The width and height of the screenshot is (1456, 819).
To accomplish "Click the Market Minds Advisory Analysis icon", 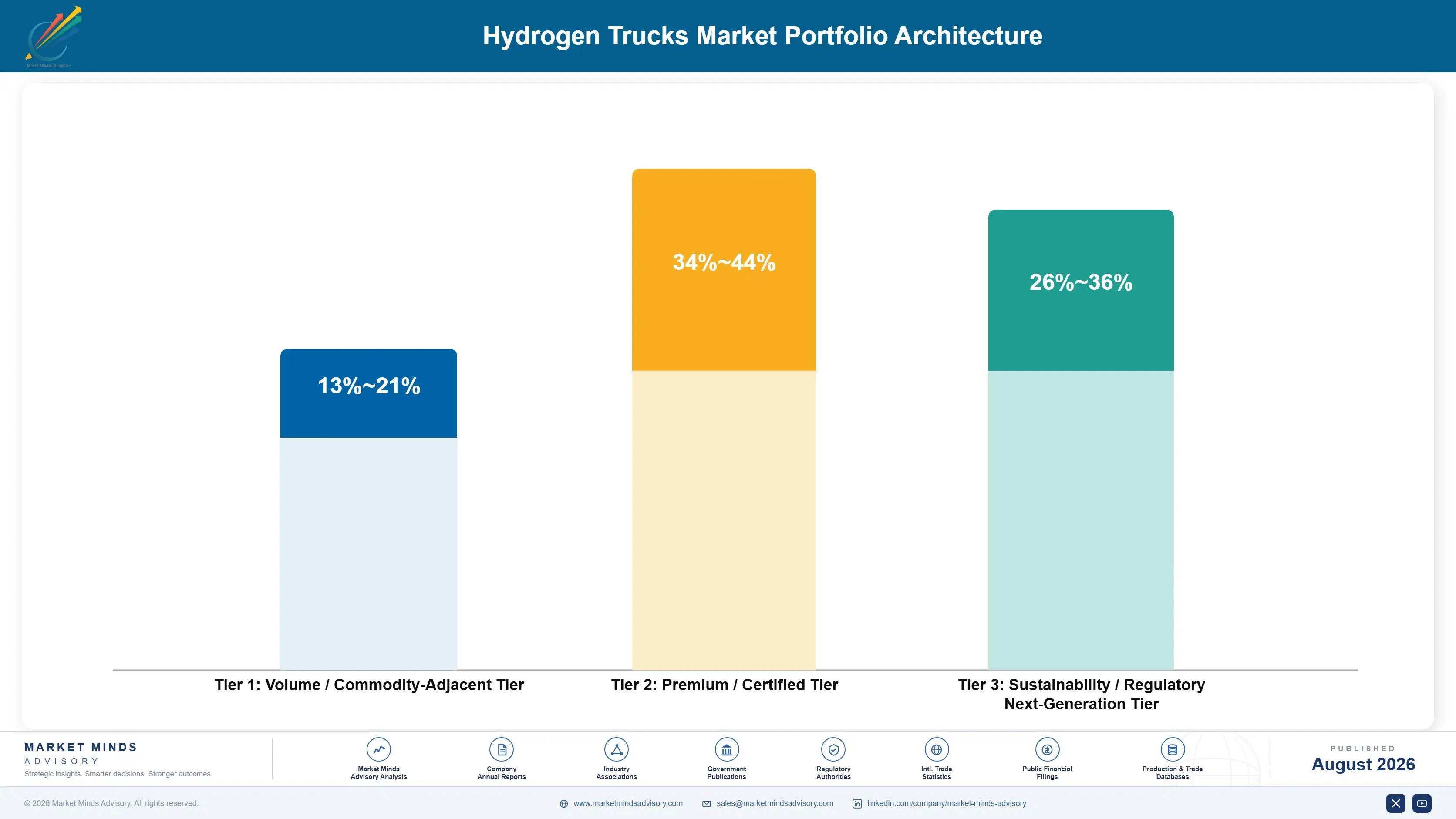I will click(x=379, y=749).
